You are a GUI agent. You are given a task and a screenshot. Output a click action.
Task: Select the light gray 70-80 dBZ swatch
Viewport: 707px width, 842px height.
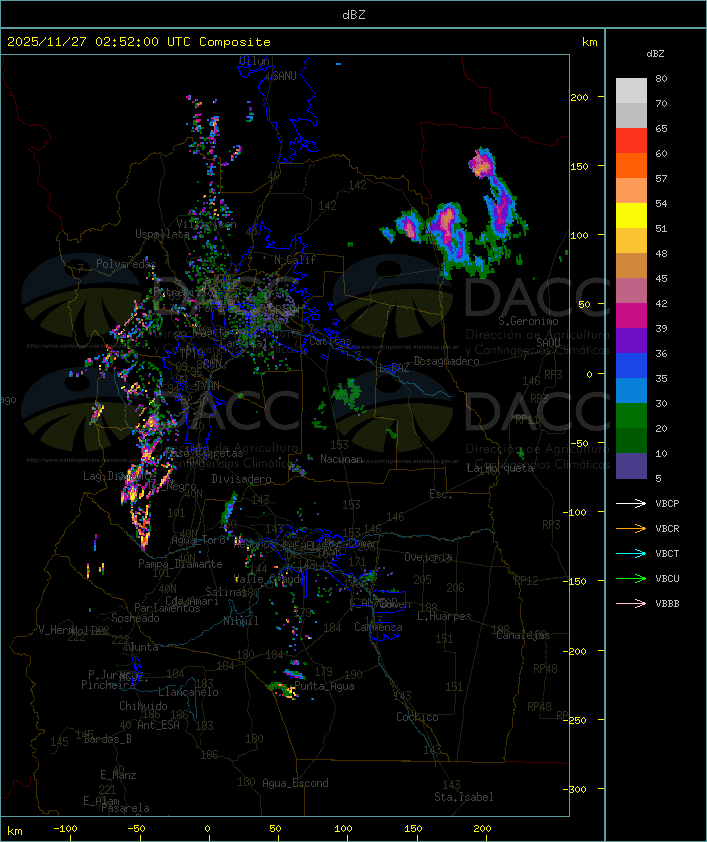pos(631,91)
